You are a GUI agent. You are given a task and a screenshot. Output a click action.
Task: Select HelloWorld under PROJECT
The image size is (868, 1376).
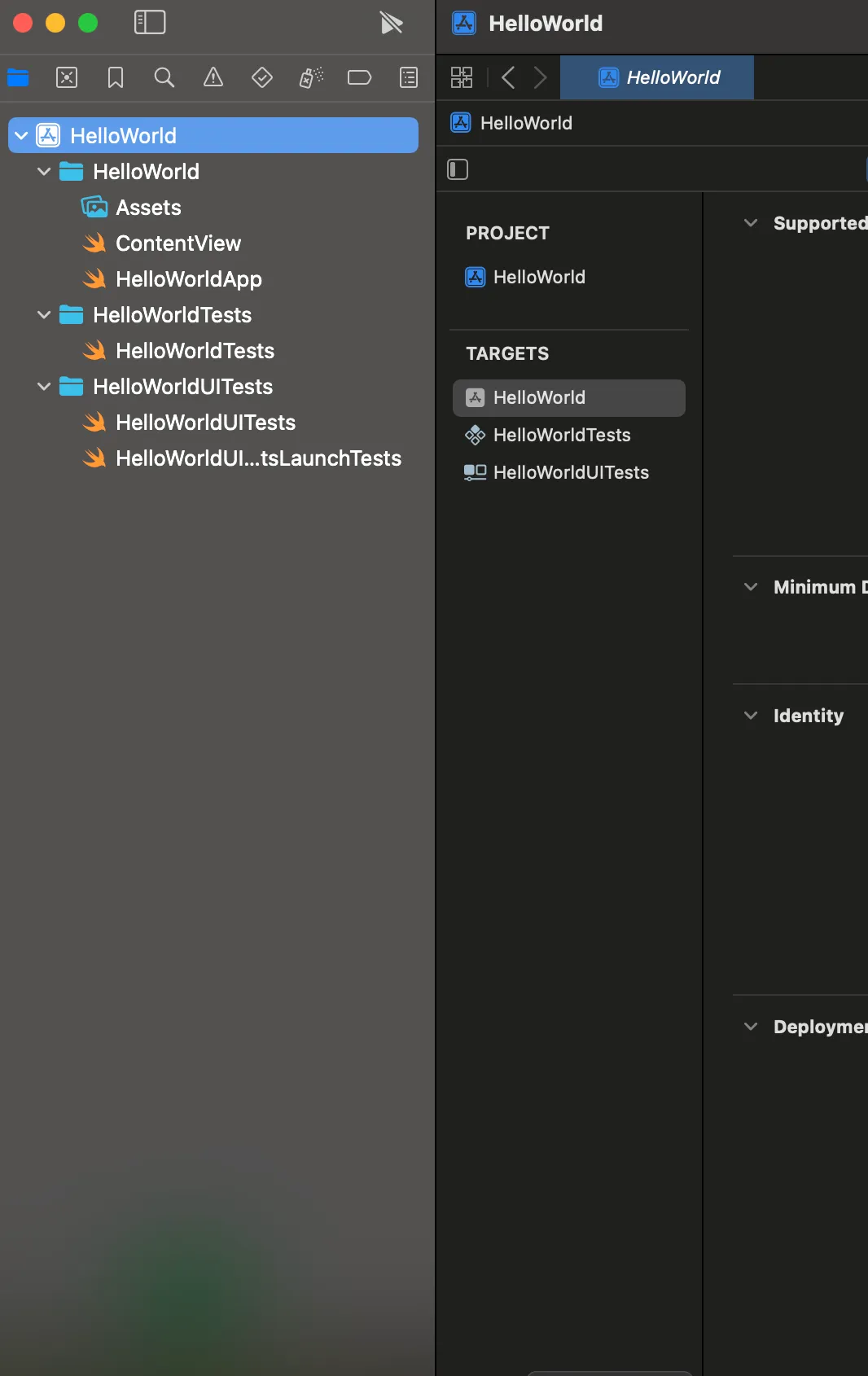pos(539,277)
